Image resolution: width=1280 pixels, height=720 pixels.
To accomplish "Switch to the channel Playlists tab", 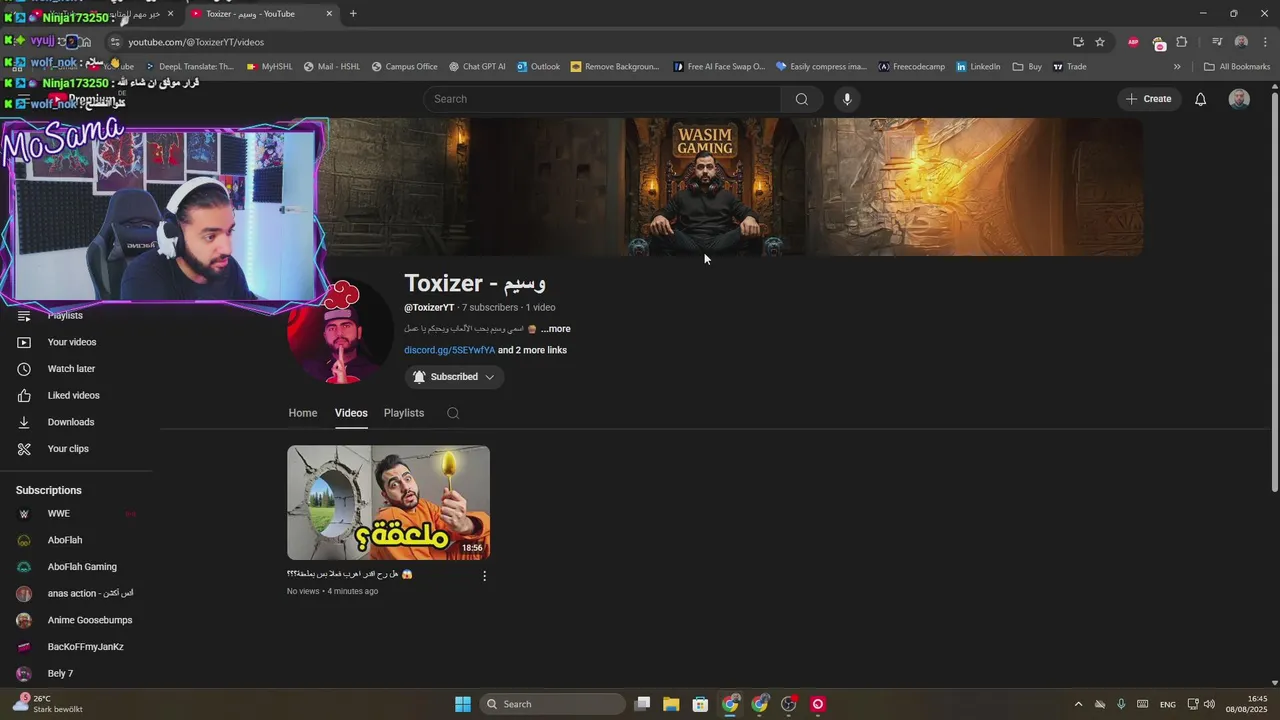I will 404,413.
